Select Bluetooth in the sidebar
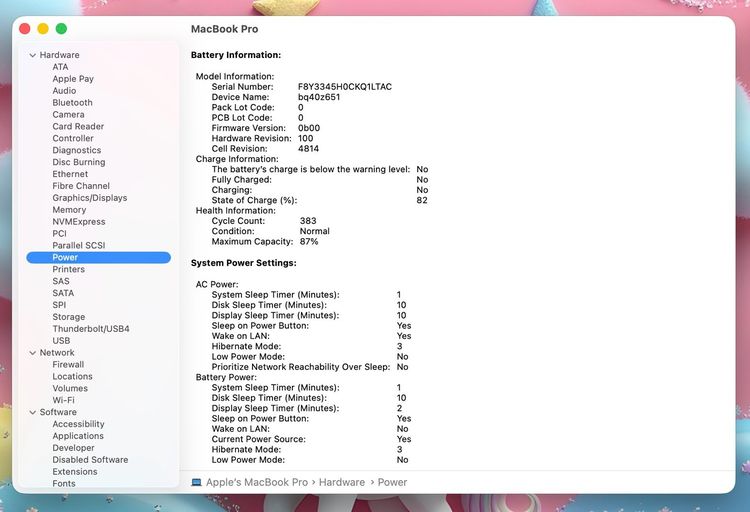Viewport: 750px width, 512px height. pos(72,103)
